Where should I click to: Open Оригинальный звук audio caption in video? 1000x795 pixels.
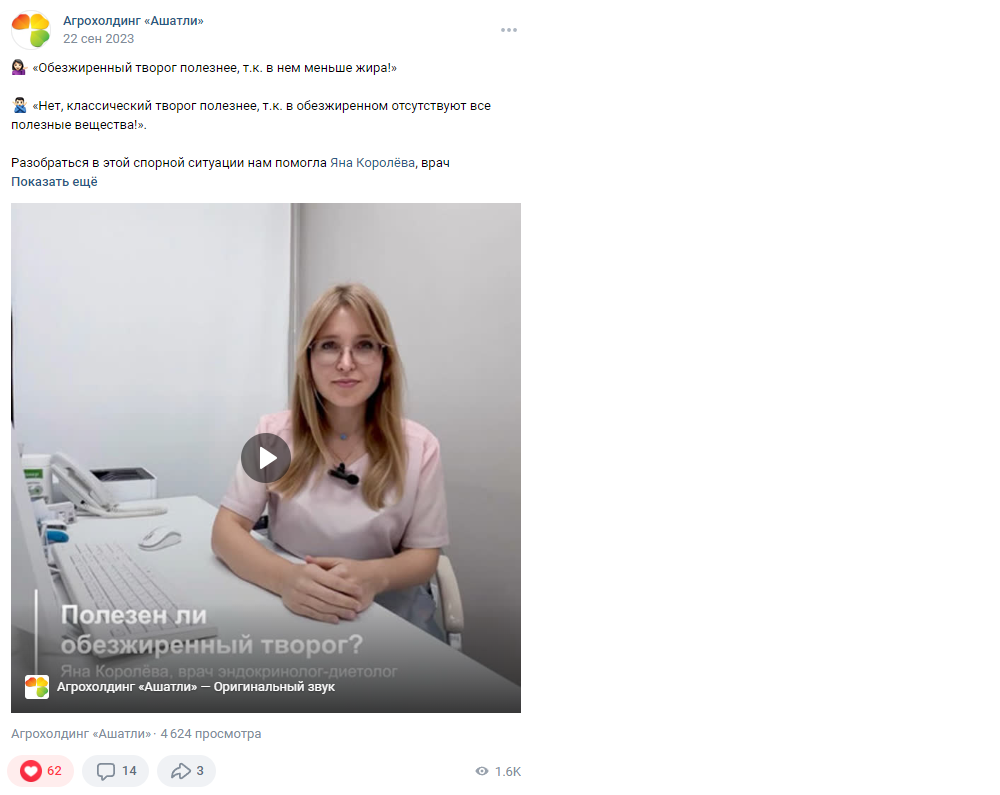274,687
